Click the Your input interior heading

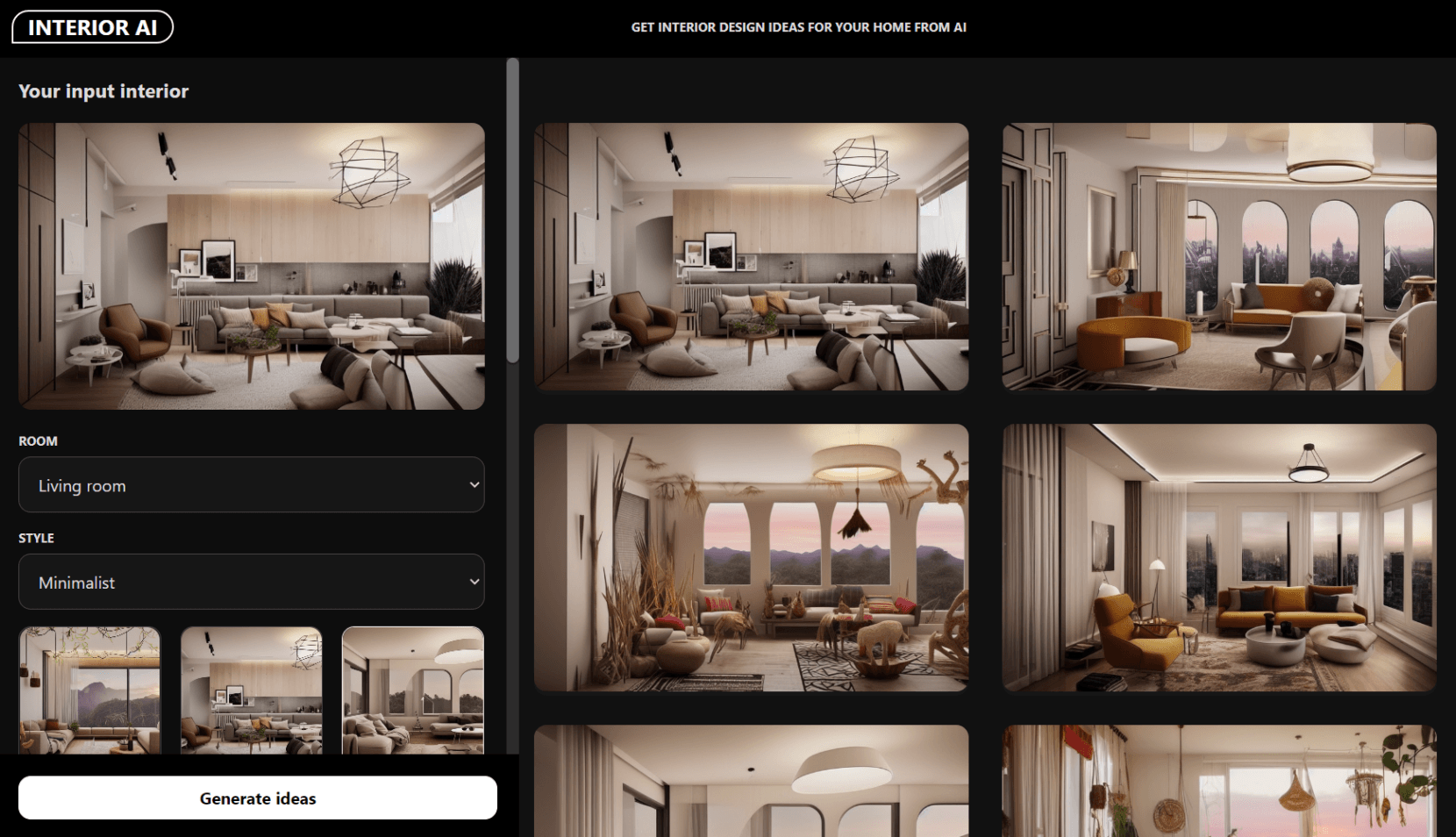(x=103, y=90)
